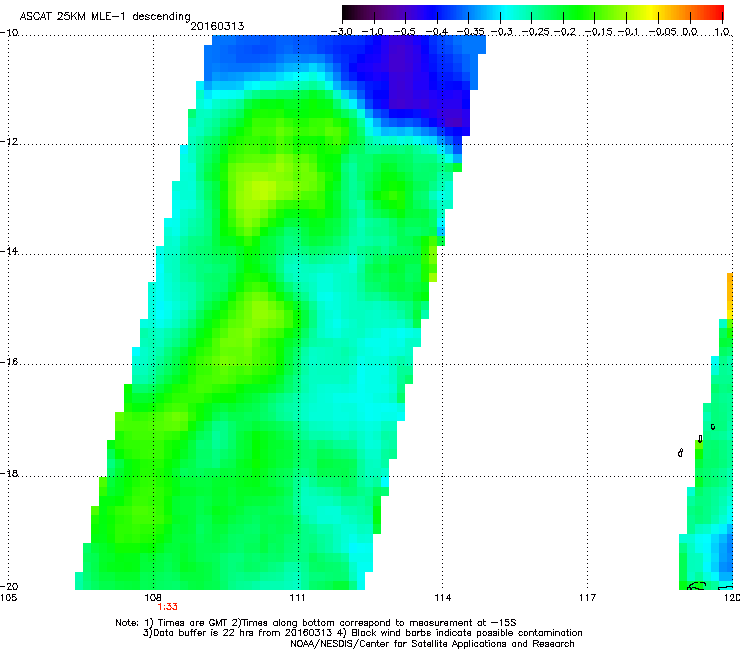Click the colorbar label 0.0

click(690, 32)
